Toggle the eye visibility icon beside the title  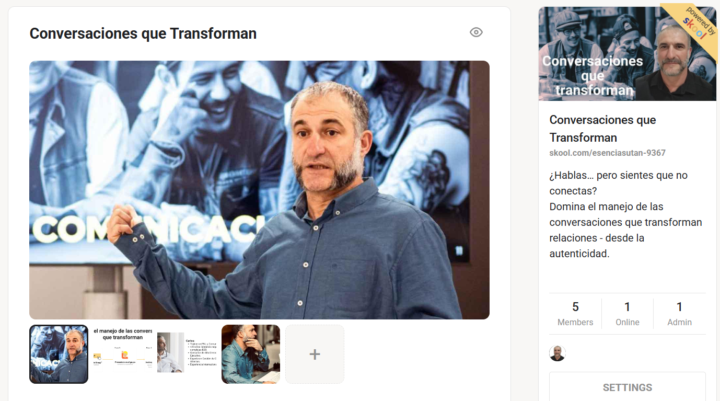tap(476, 32)
